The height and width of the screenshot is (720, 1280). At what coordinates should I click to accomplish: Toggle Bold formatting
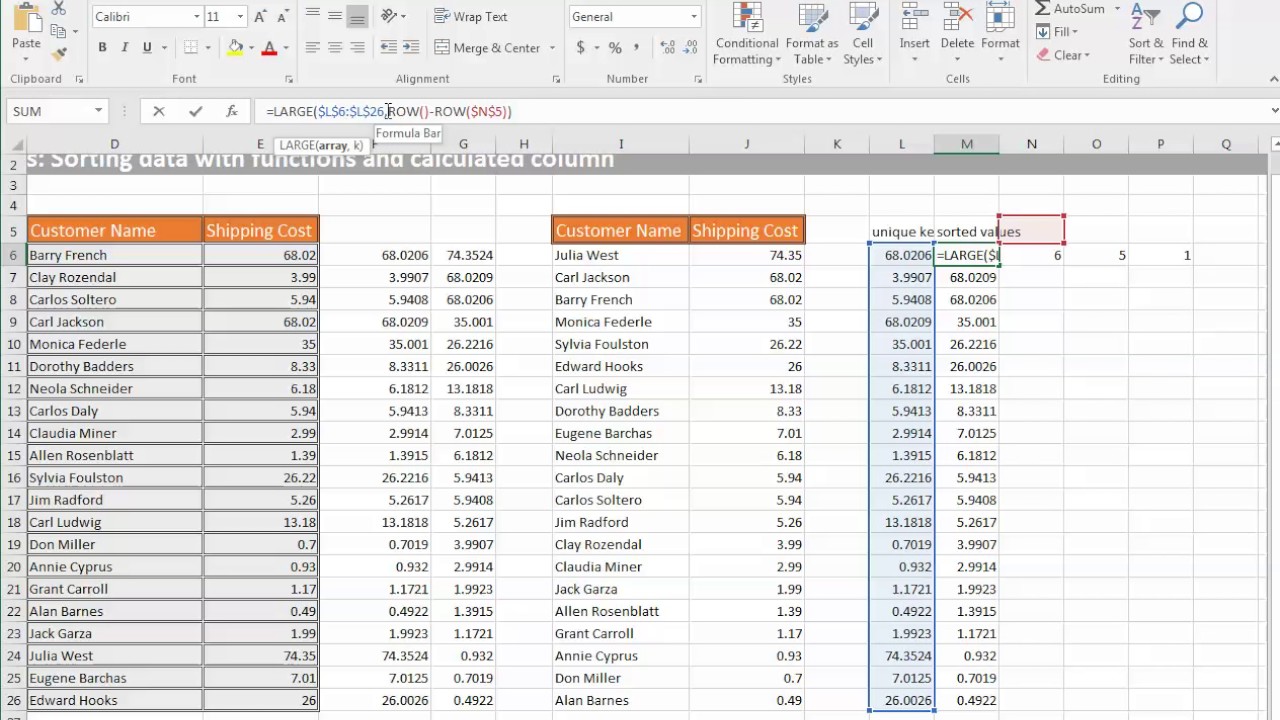click(x=102, y=48)
